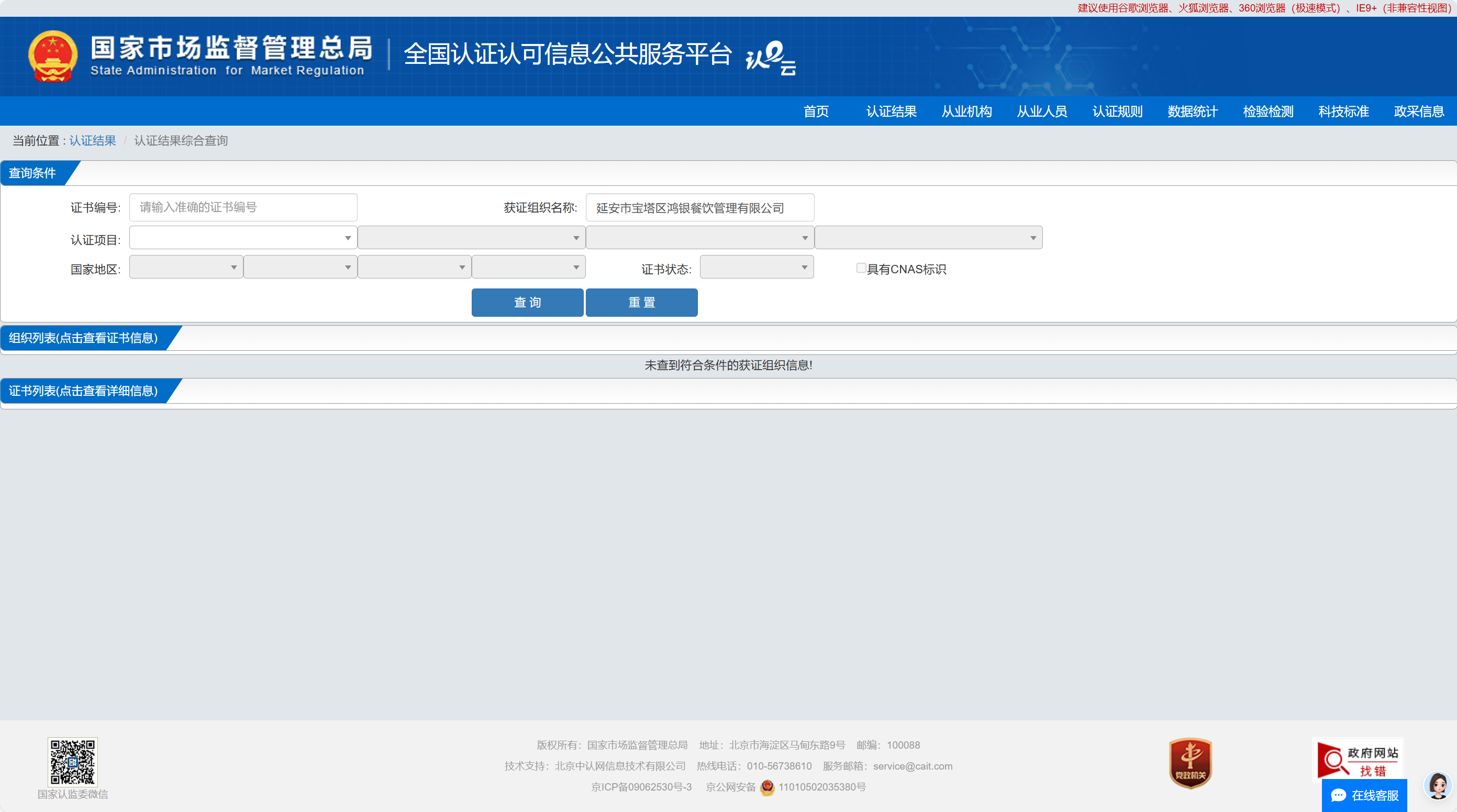1457x812 pixels.
Task: Select the 组织列表 panel header
Action: 83,338
